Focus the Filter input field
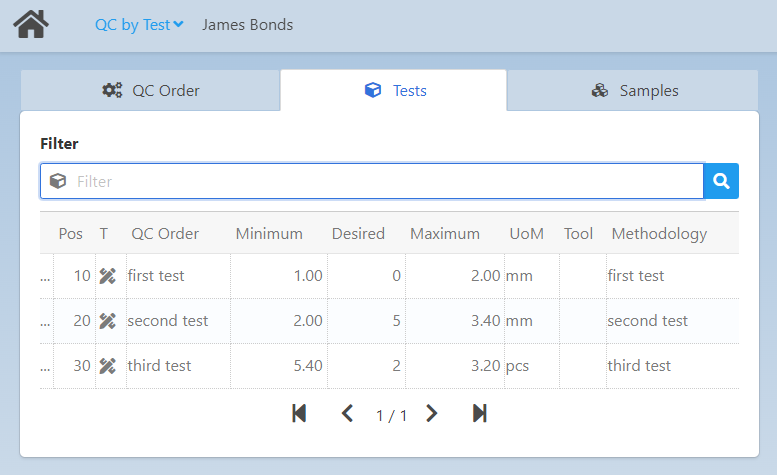The image size is (777, 475). pos(385,181)
